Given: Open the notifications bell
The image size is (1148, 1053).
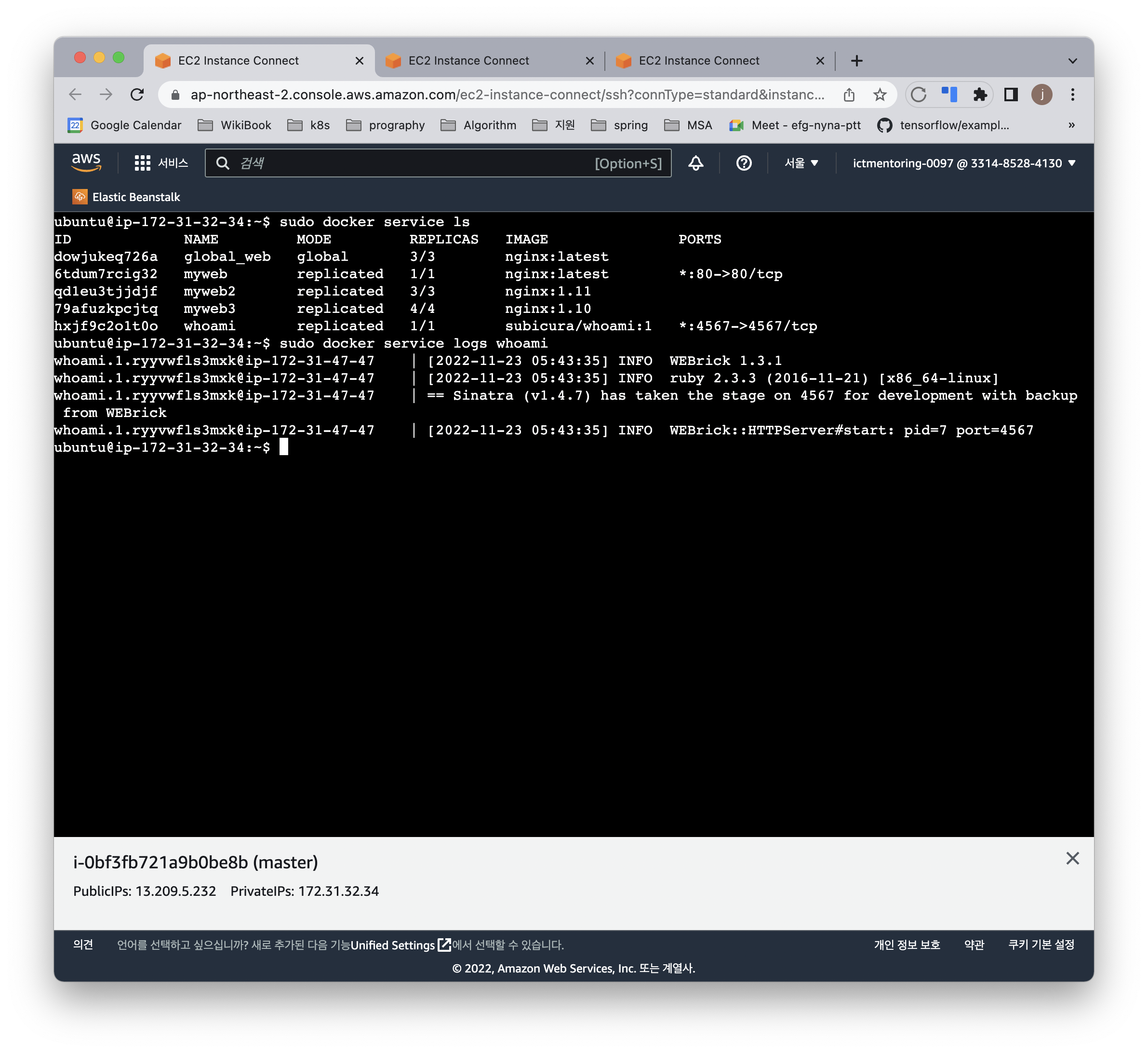Looking at the screenshot, I should [x=695, y=163].
